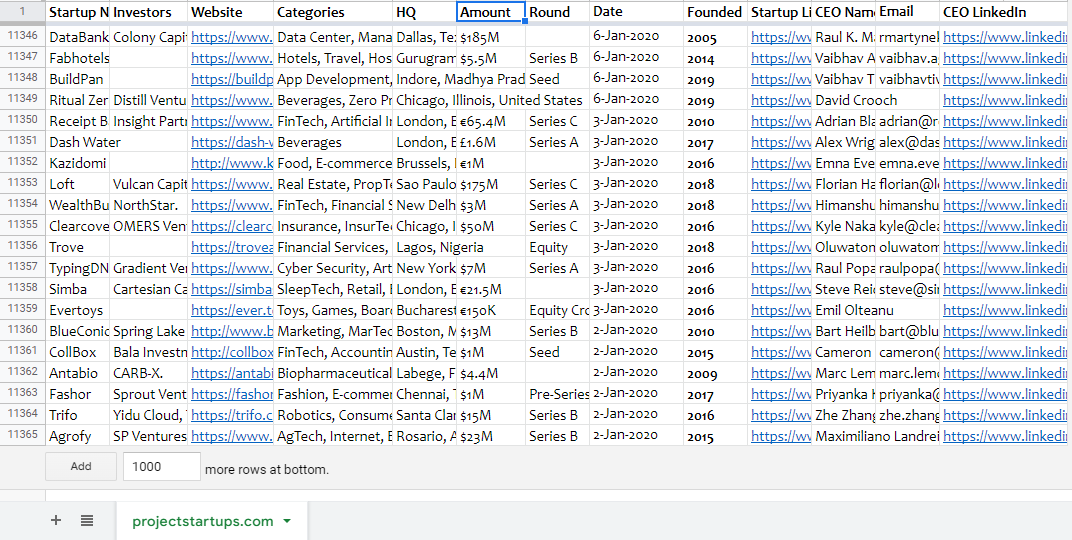Open the CEO LinkedIn link for Raul K. row
This screenshot has height=540, width=1072.
[1005, 38]
